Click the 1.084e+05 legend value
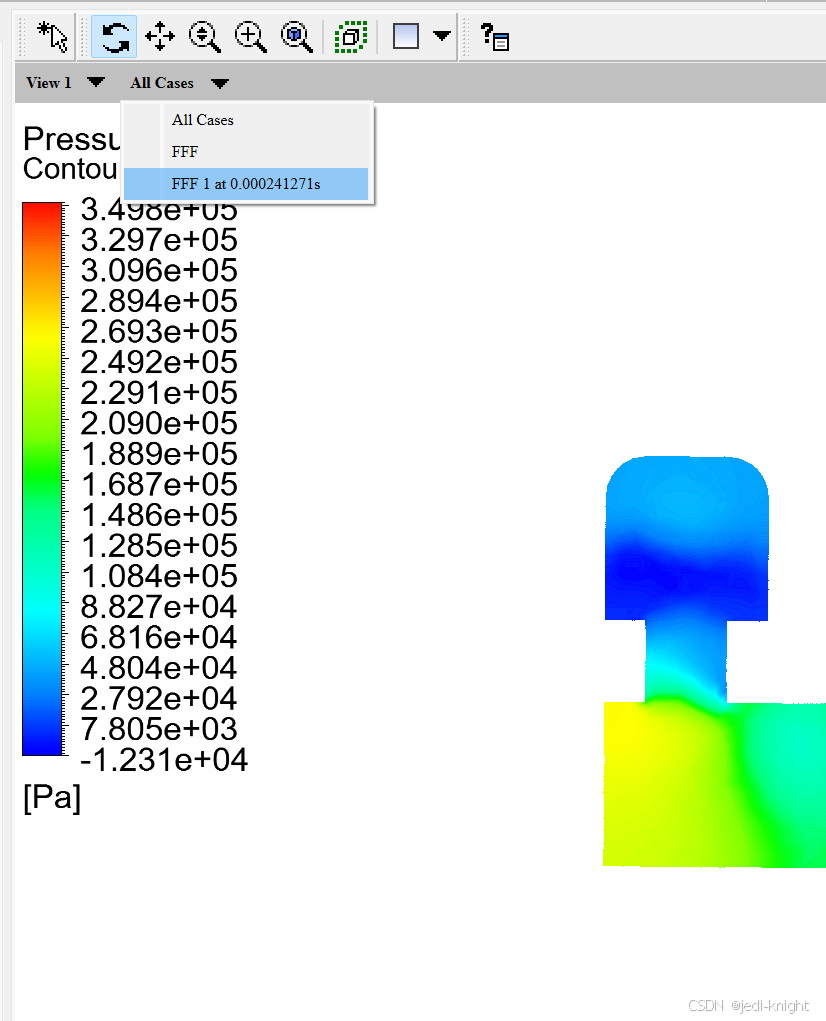826x1021 pixels. coord(159,576)
